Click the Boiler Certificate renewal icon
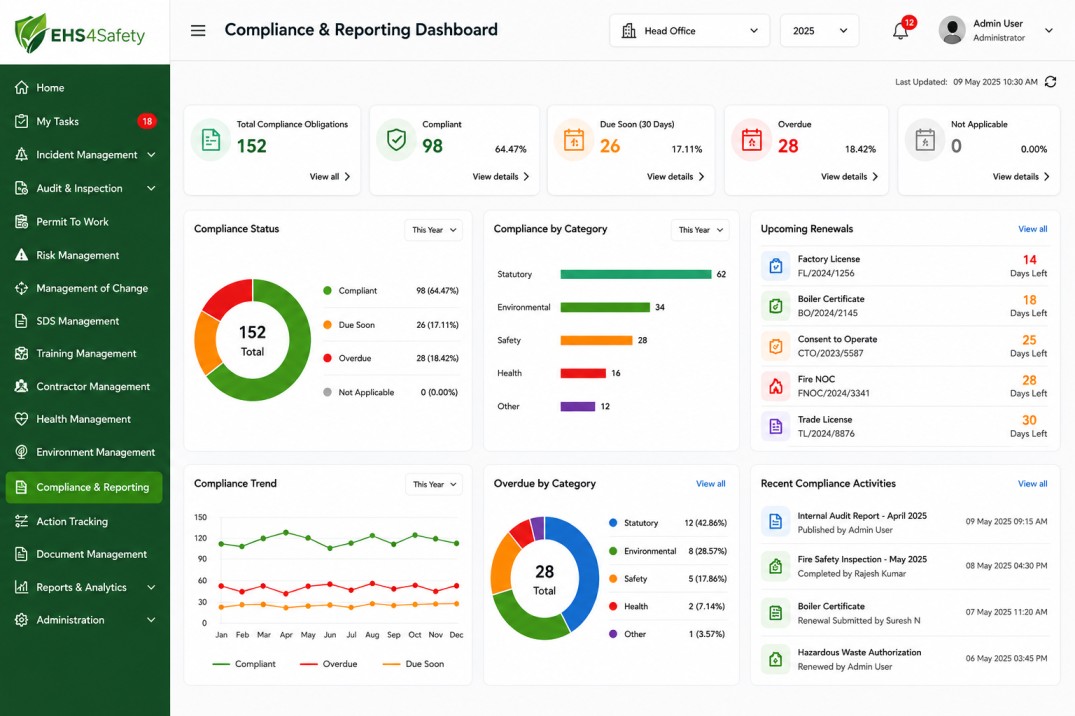 point(775,306)
